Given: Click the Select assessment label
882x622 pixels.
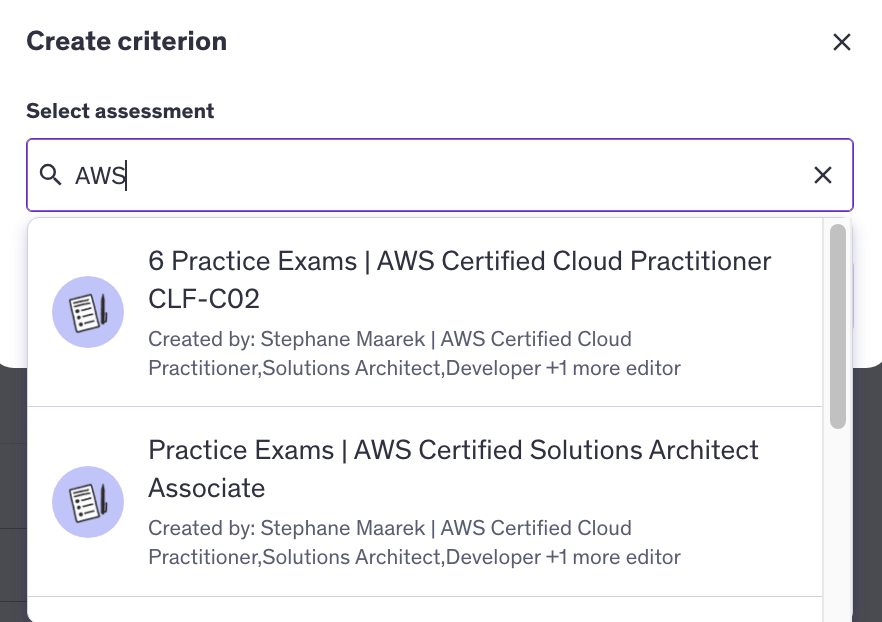Looking at the screenshot, I should 120,111.
